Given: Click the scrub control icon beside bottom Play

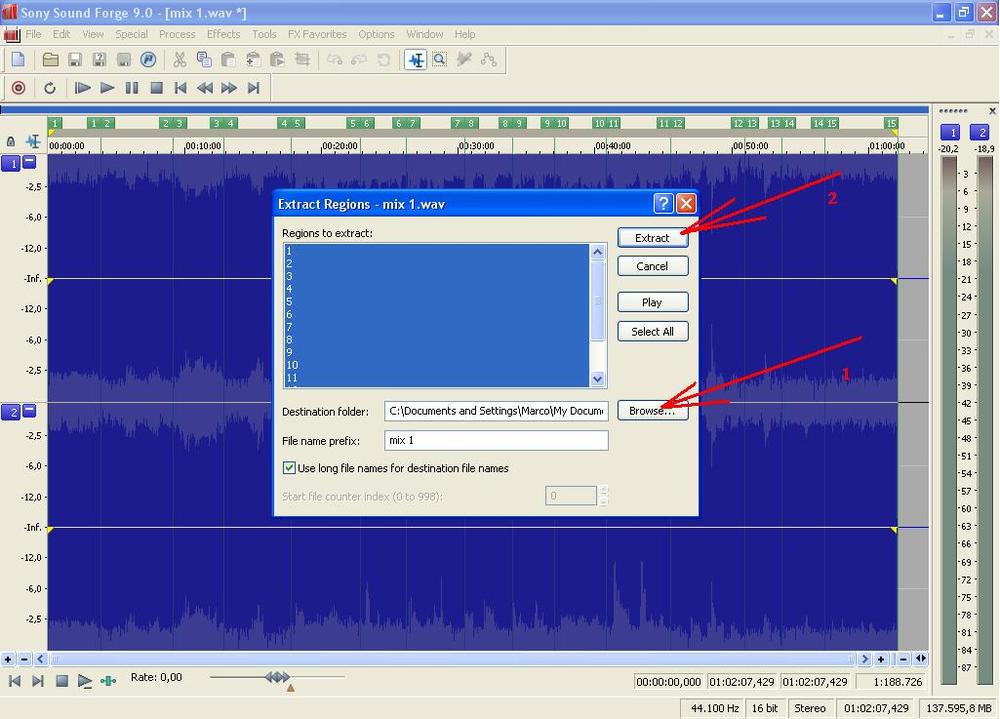Looking at the screenshot, I should pos(108,681).
